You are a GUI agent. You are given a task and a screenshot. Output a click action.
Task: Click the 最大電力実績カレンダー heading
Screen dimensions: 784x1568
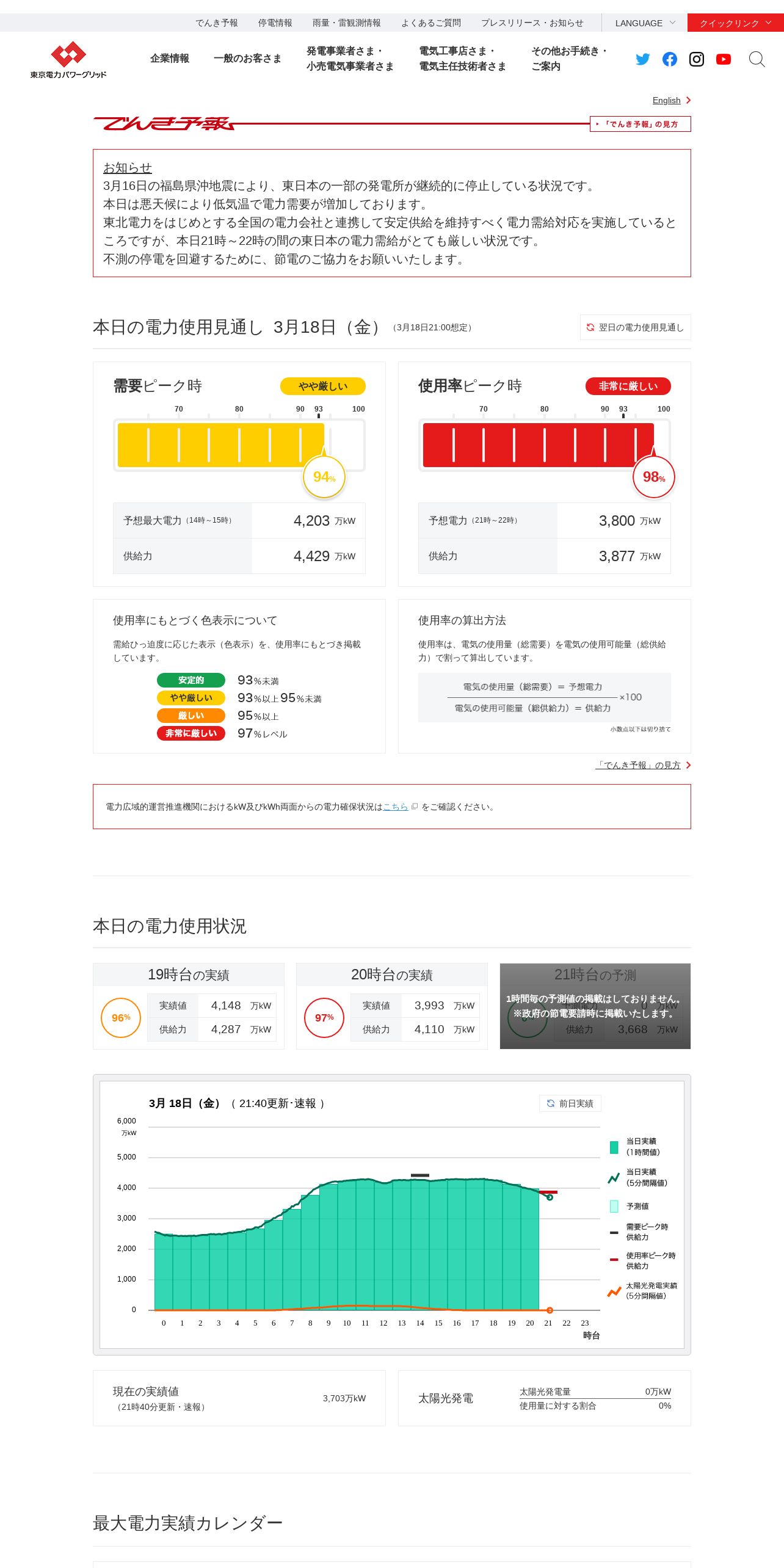(x=188, y=1523)
